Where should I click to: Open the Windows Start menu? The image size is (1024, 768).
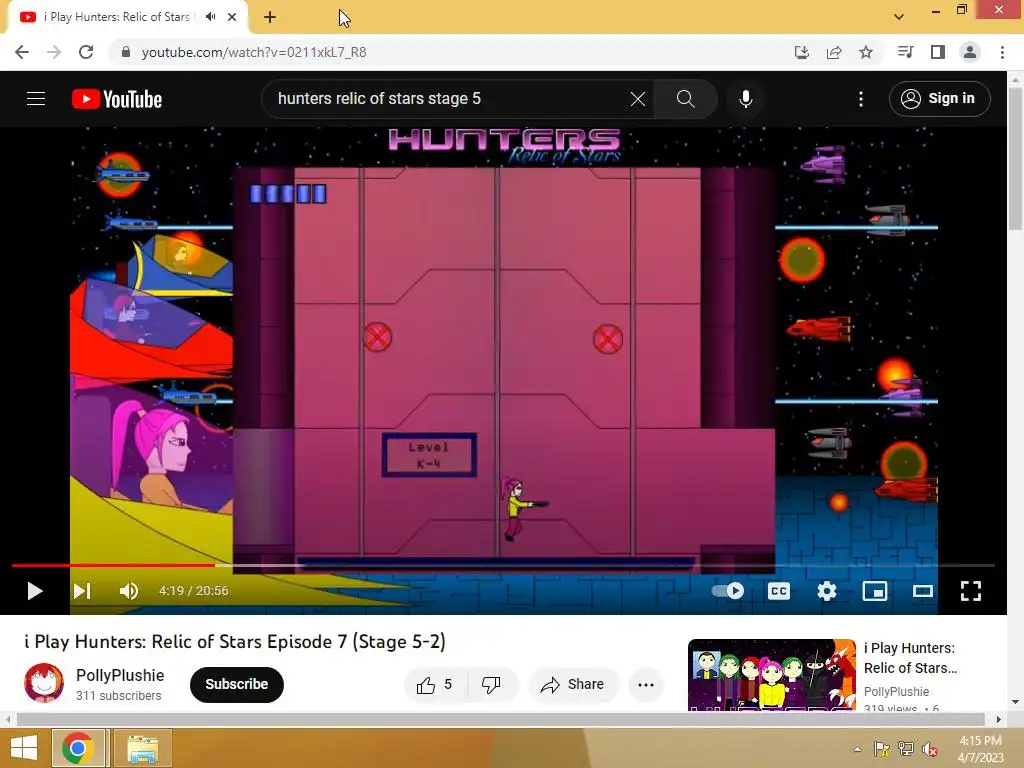pos(24,748)
